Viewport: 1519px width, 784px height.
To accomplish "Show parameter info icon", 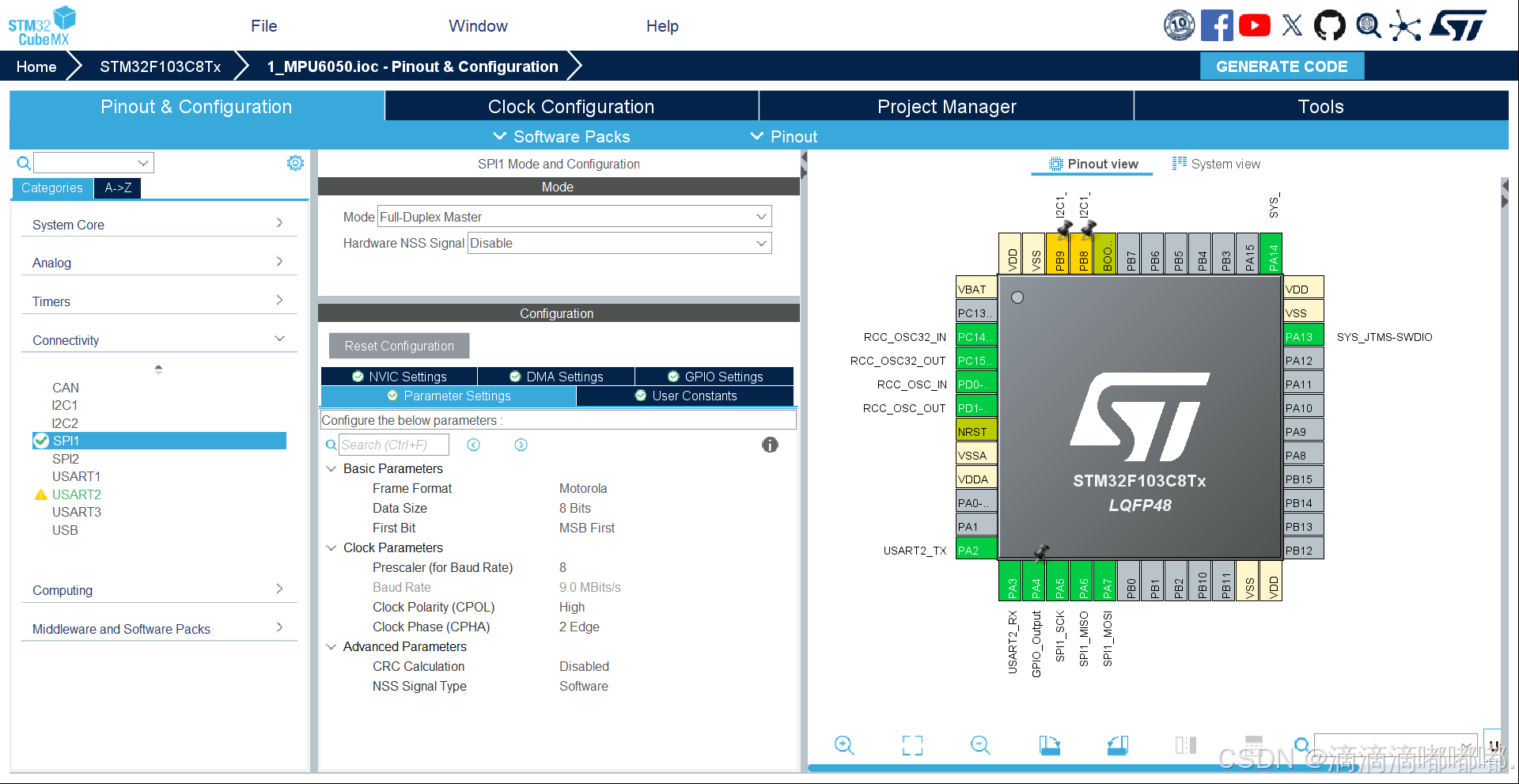I will click(x=770, y=445).
